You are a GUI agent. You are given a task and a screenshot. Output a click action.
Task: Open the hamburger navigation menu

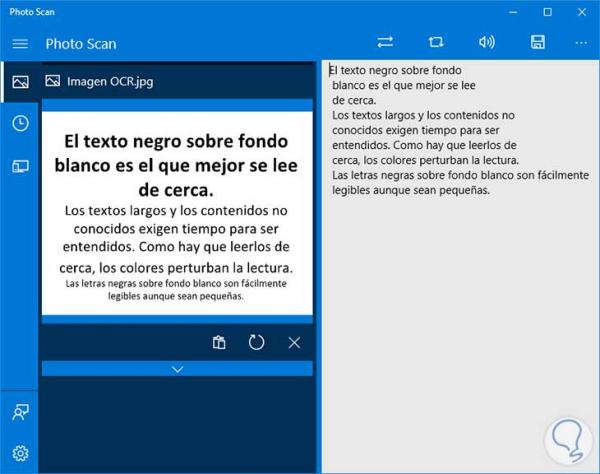coord(20,44)
